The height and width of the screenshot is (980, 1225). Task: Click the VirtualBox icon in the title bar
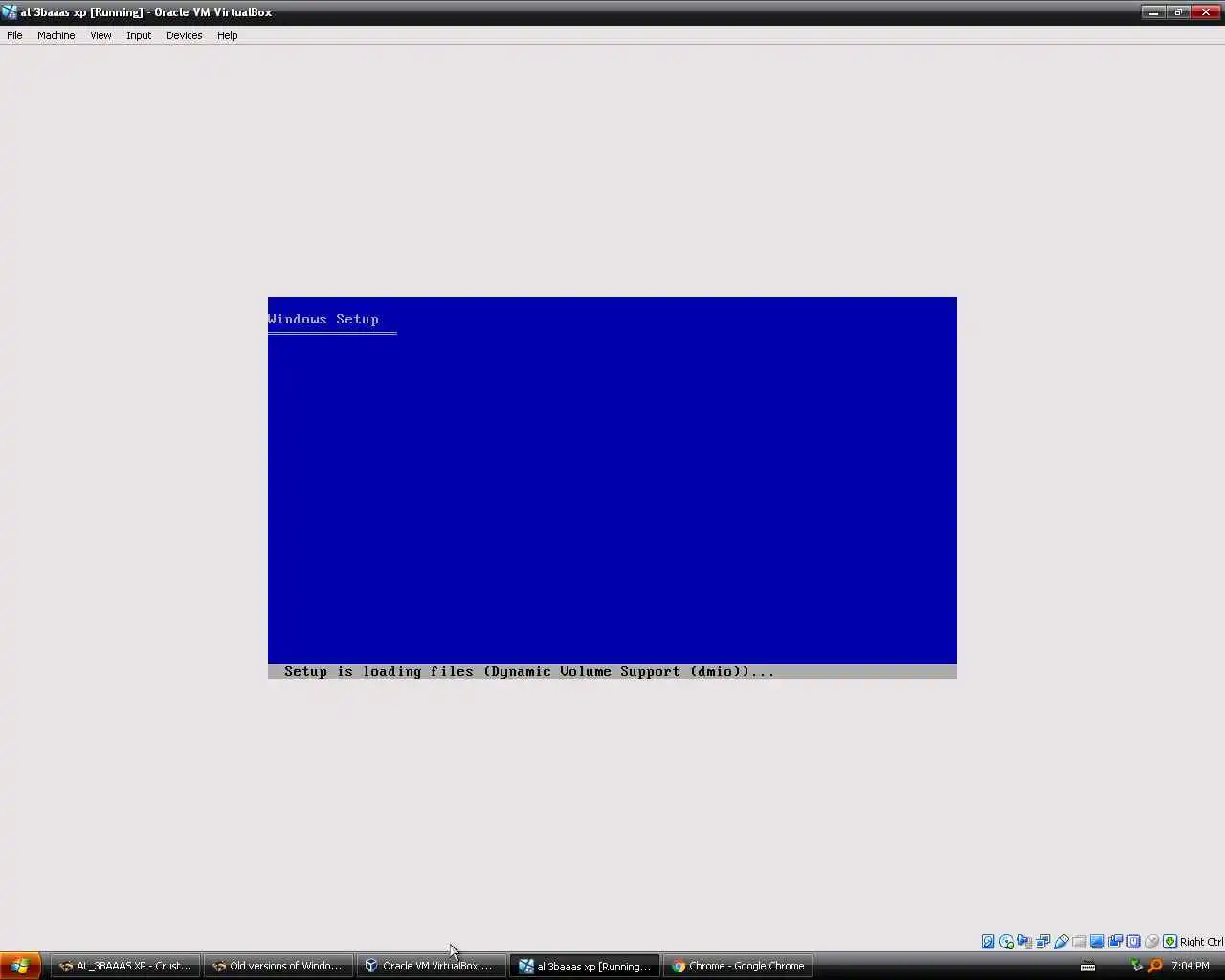[10, 12]
